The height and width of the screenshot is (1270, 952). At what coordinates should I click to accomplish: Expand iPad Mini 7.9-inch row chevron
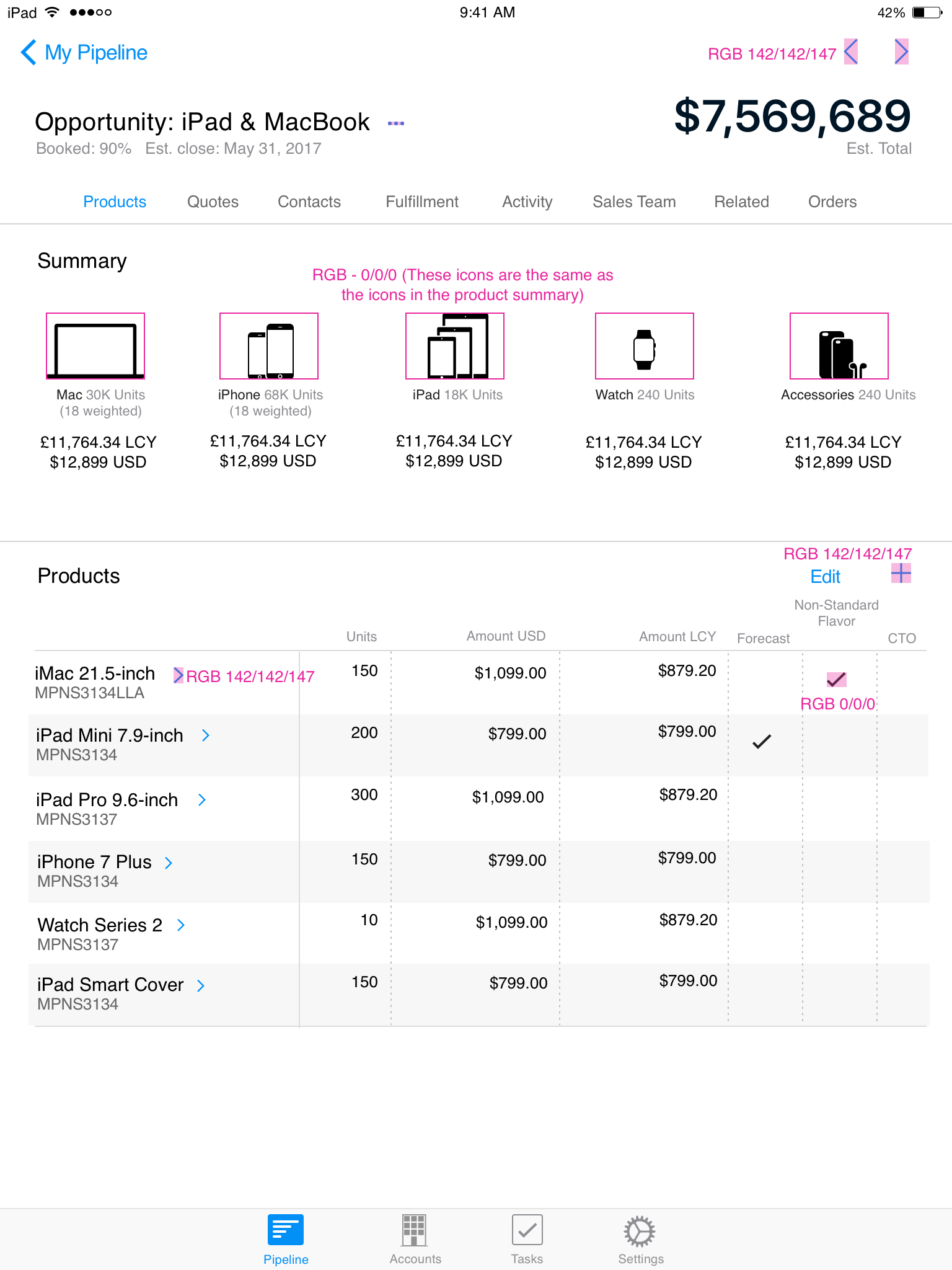206,735
